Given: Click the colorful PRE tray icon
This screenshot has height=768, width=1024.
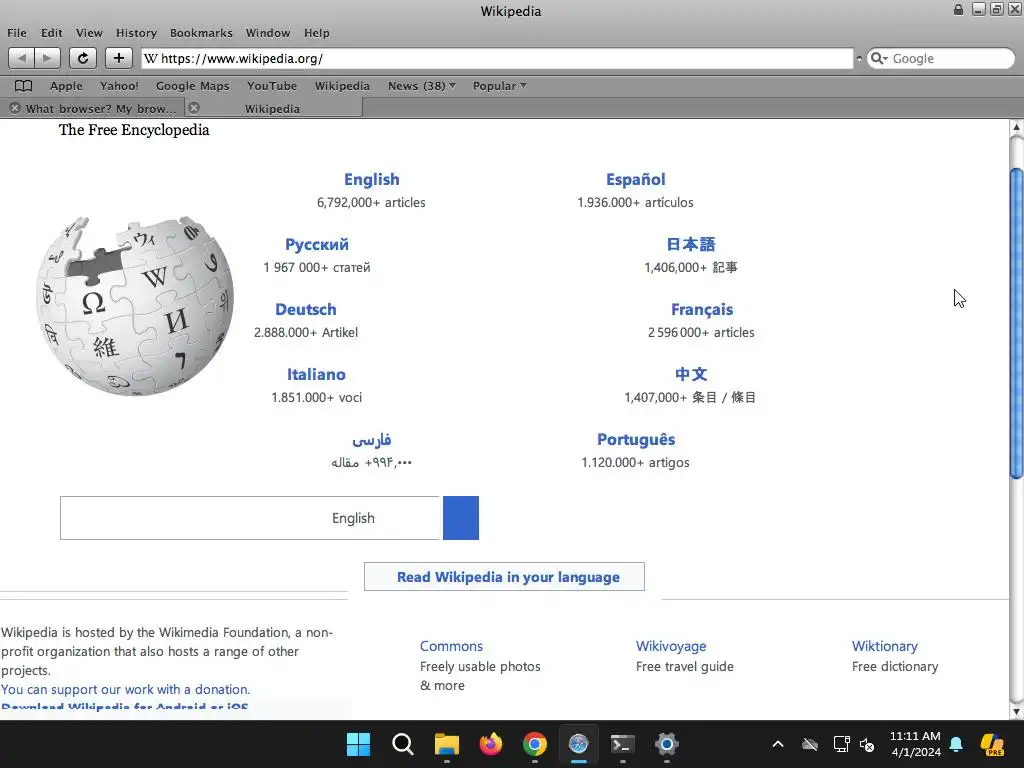Looking at the screenshot, I should 992,744.
